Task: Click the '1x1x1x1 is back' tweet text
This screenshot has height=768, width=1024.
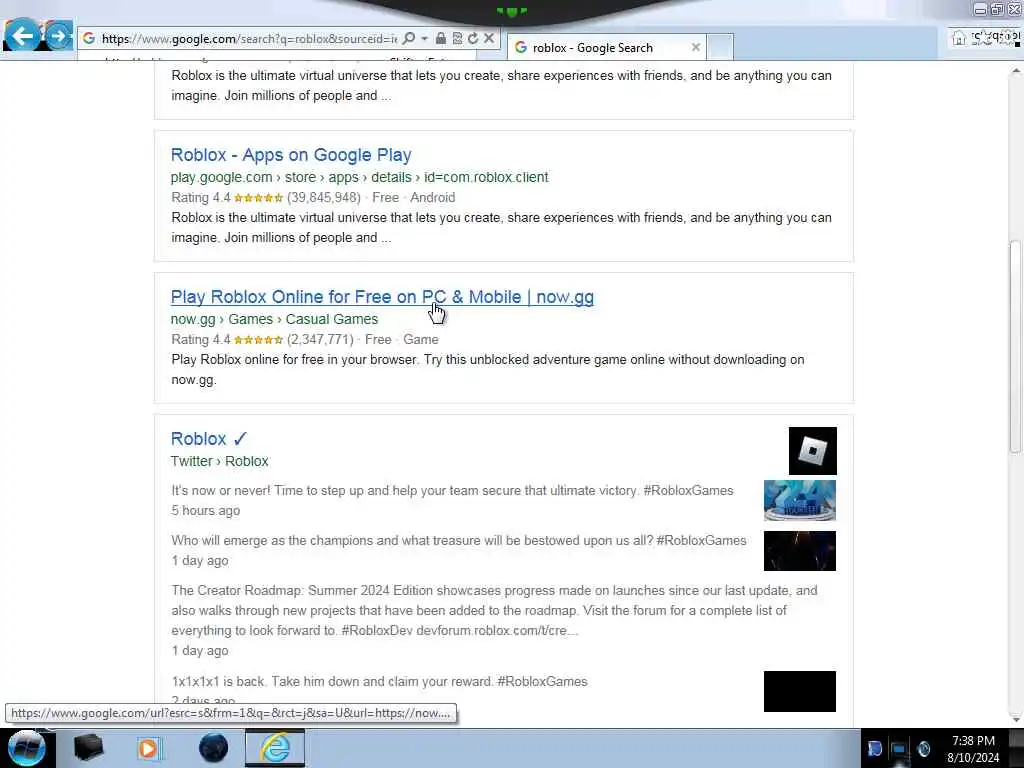Action: coord(379,682)
